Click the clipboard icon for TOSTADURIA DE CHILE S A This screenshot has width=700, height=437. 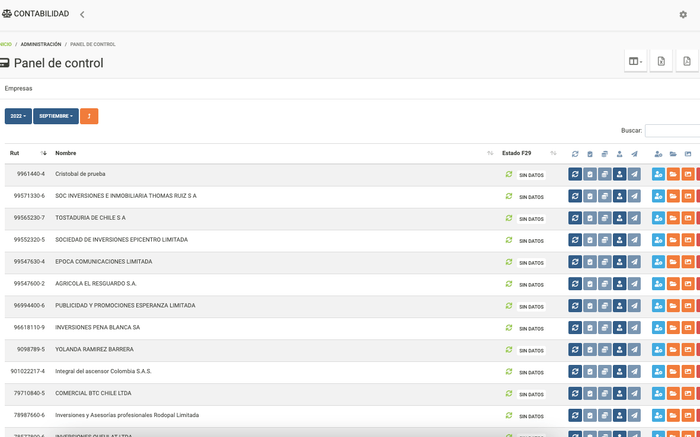590,218
